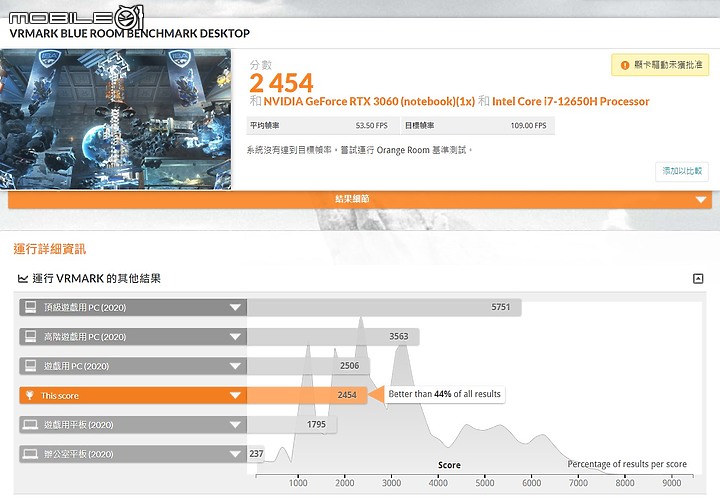Expand the 頂級遊戲用 PC (2020) row dropdown
This screenshot has height=503, width=720.
pyautogui.click(x=235, y=307)
